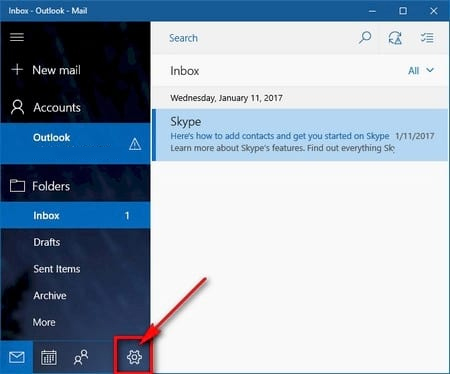450x374 pixels.
Task: Open the Skype email message
Action: 300,135
